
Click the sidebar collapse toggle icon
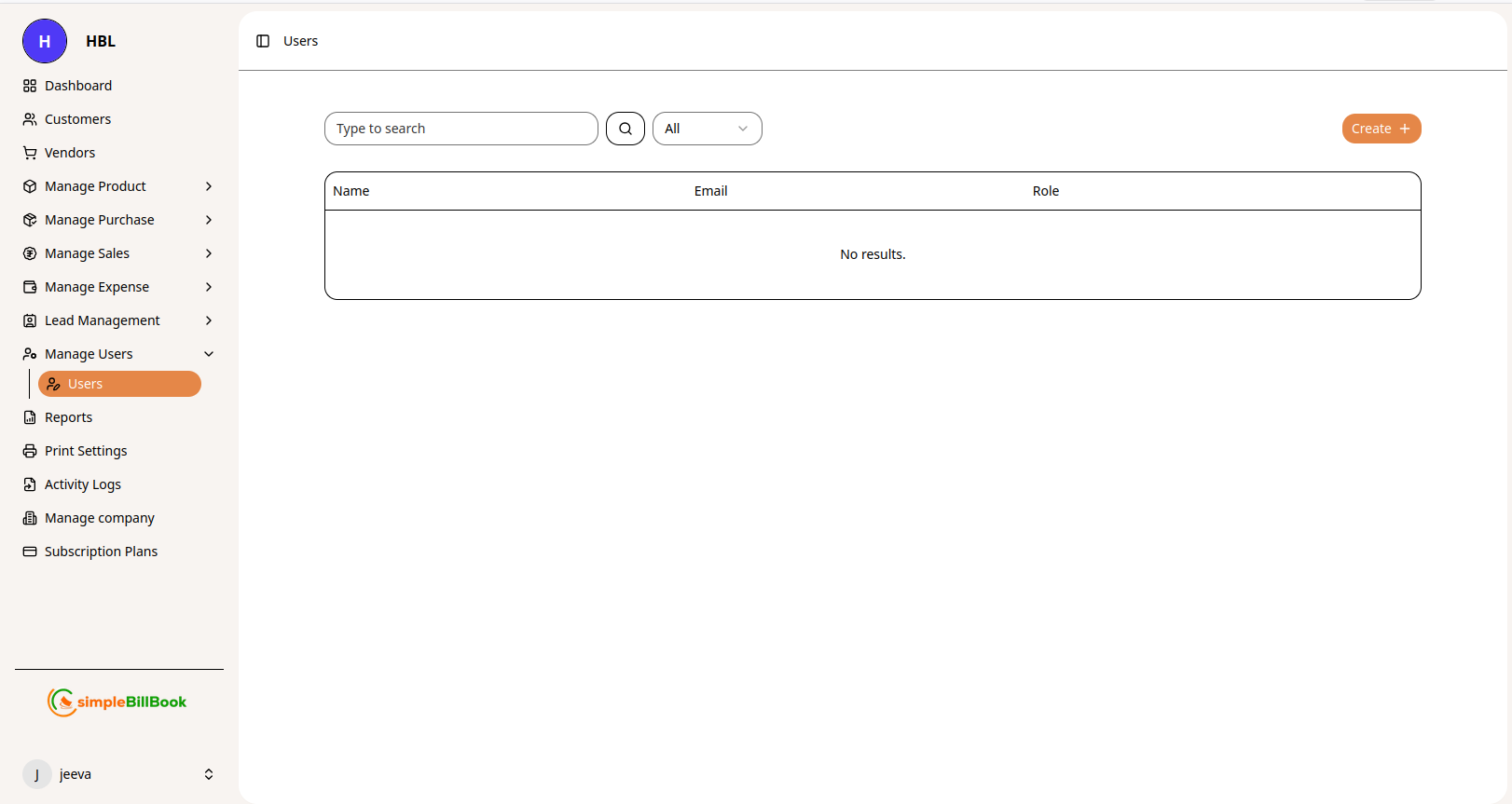tap(263, 41)
